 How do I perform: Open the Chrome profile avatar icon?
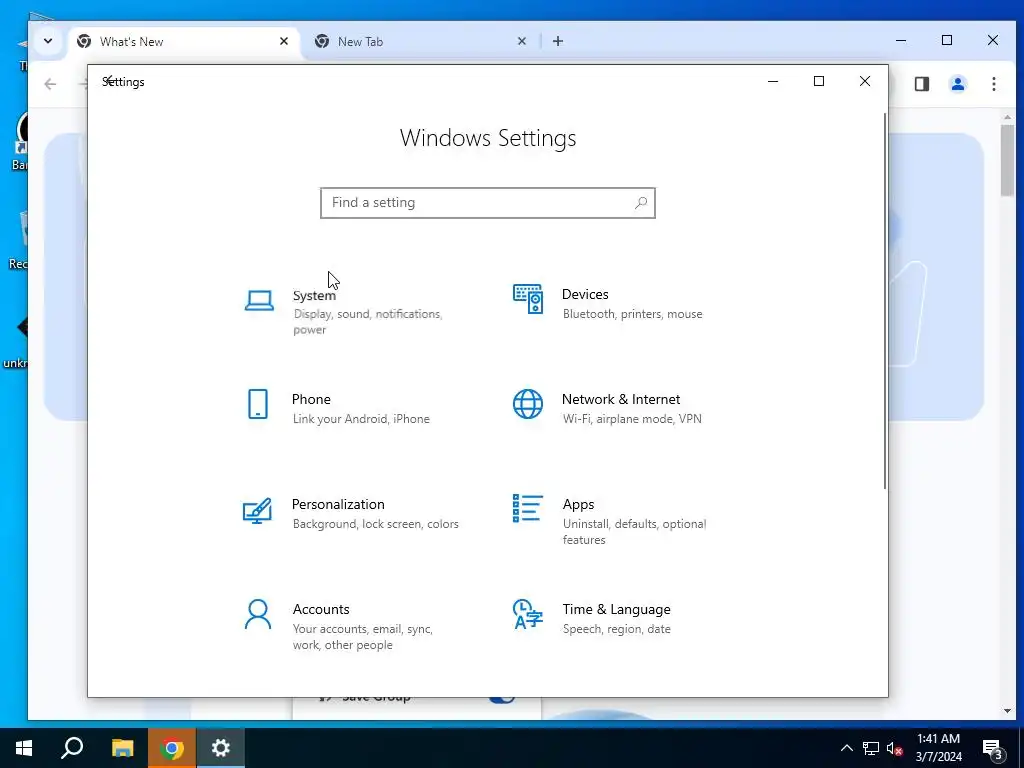tap(957, 84)
